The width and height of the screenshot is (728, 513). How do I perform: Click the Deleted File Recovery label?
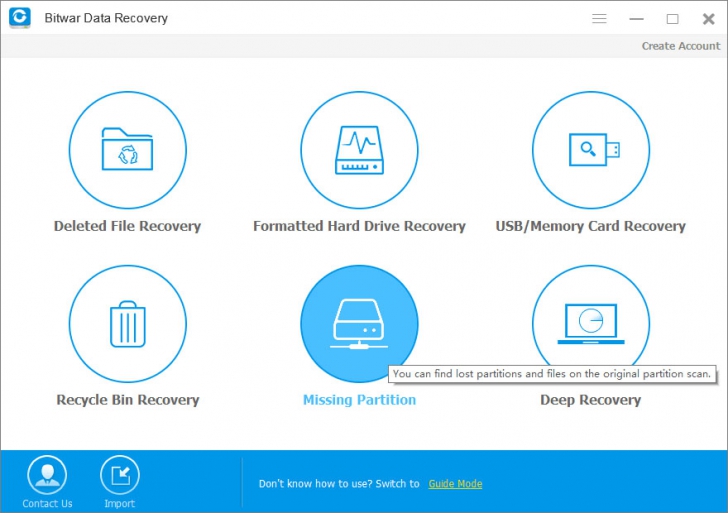point(127,226)
